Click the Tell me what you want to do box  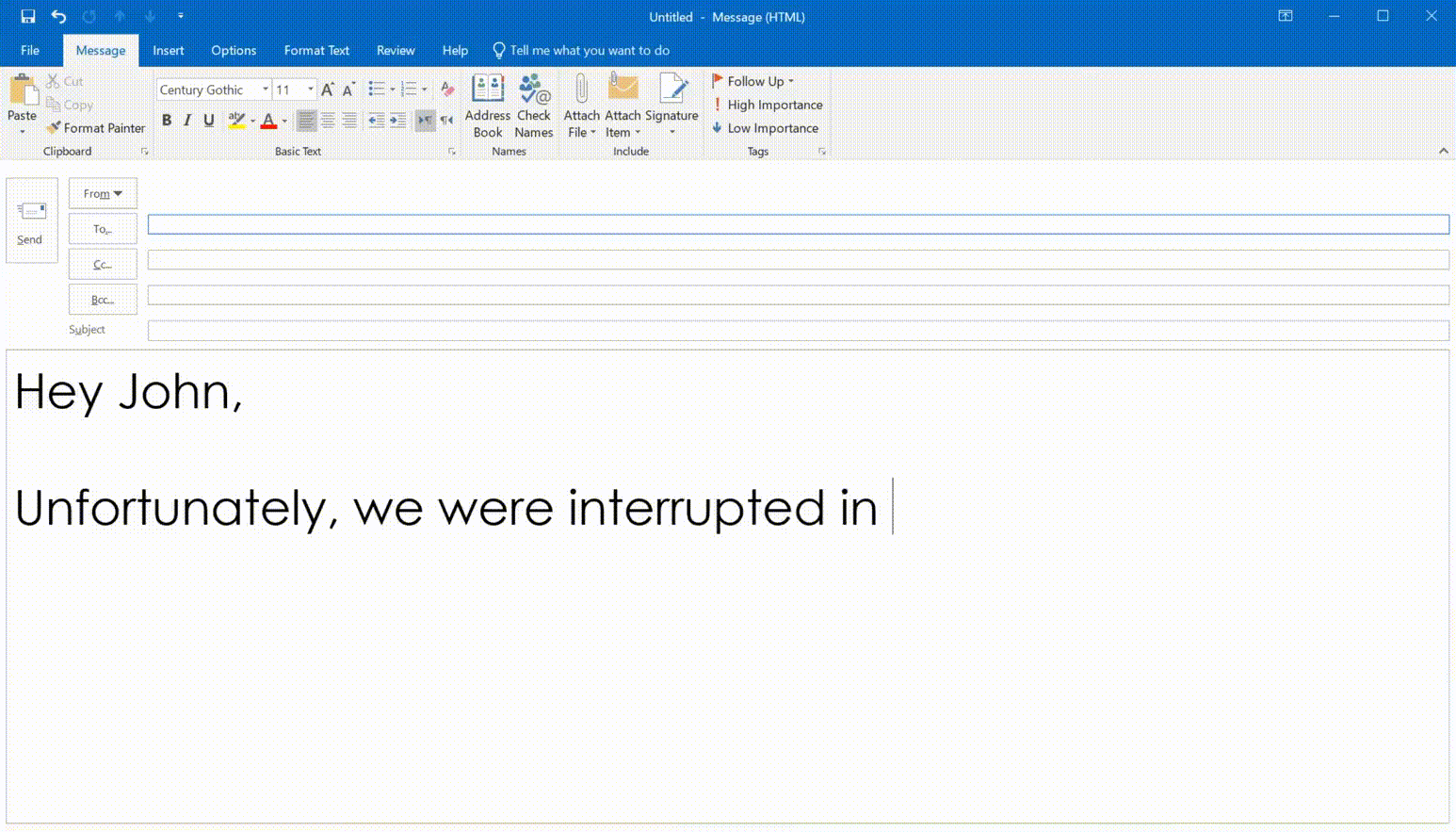pos(581,50)
